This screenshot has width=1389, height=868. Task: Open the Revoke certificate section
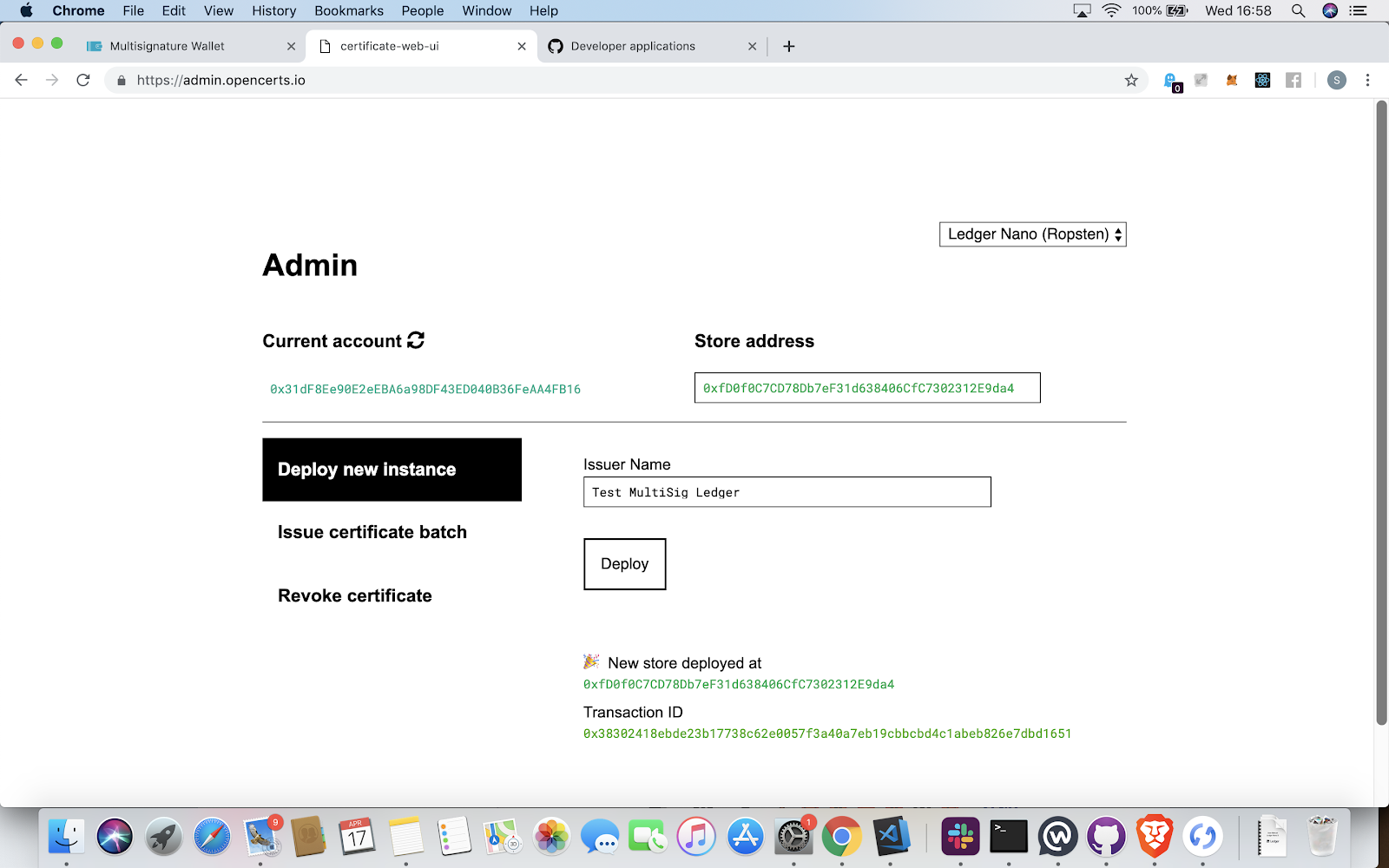[x=355, y=595]
